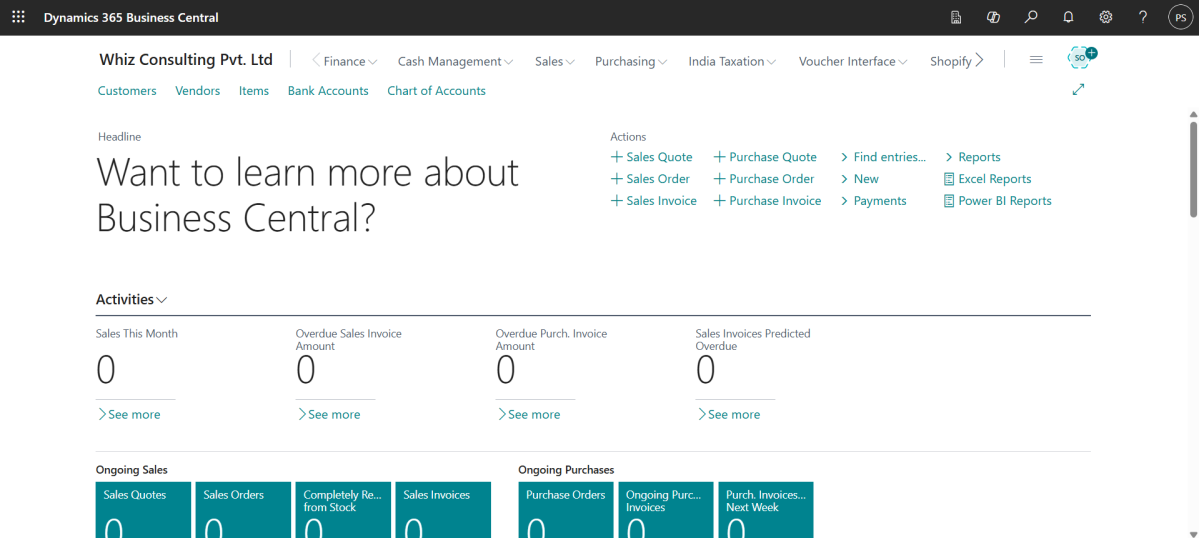
Task: Collapse the Activities section
Action: [x=132, y=300]
